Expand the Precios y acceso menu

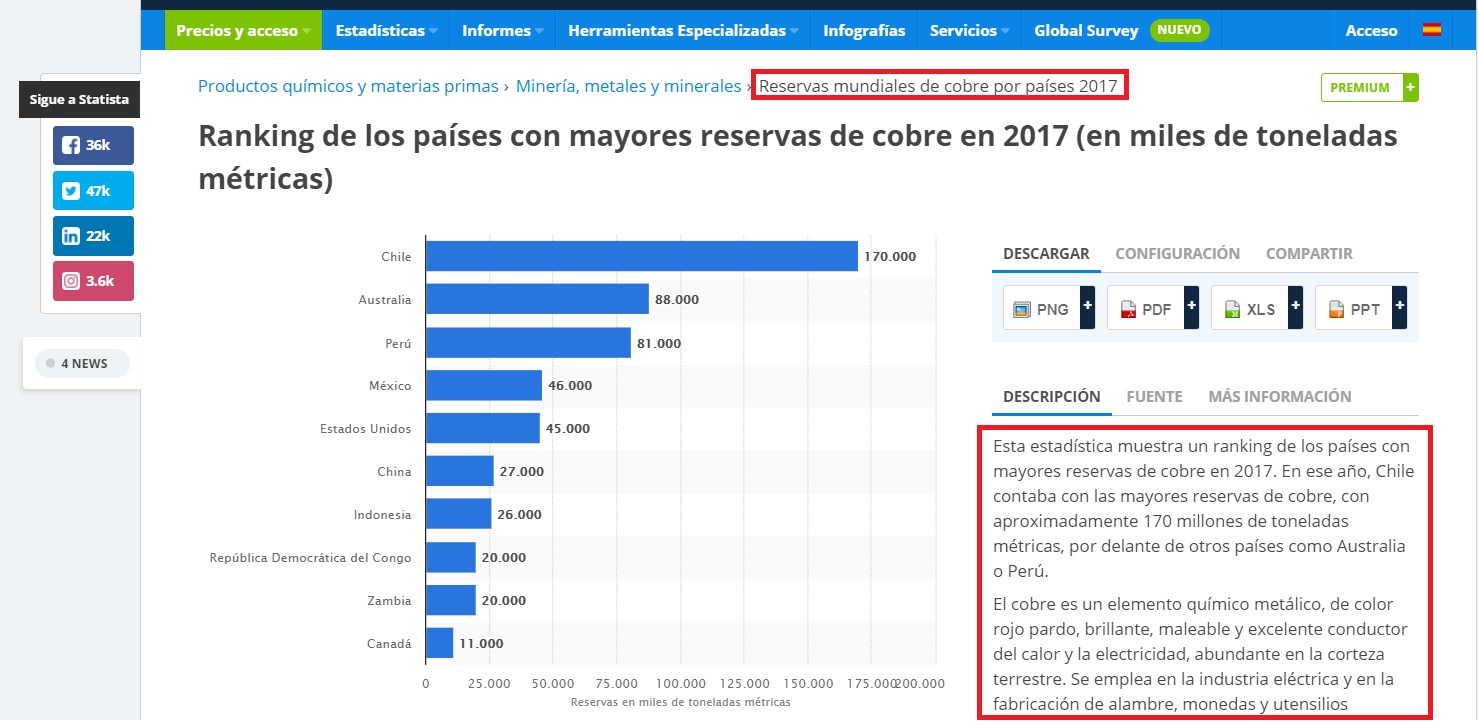243,31
